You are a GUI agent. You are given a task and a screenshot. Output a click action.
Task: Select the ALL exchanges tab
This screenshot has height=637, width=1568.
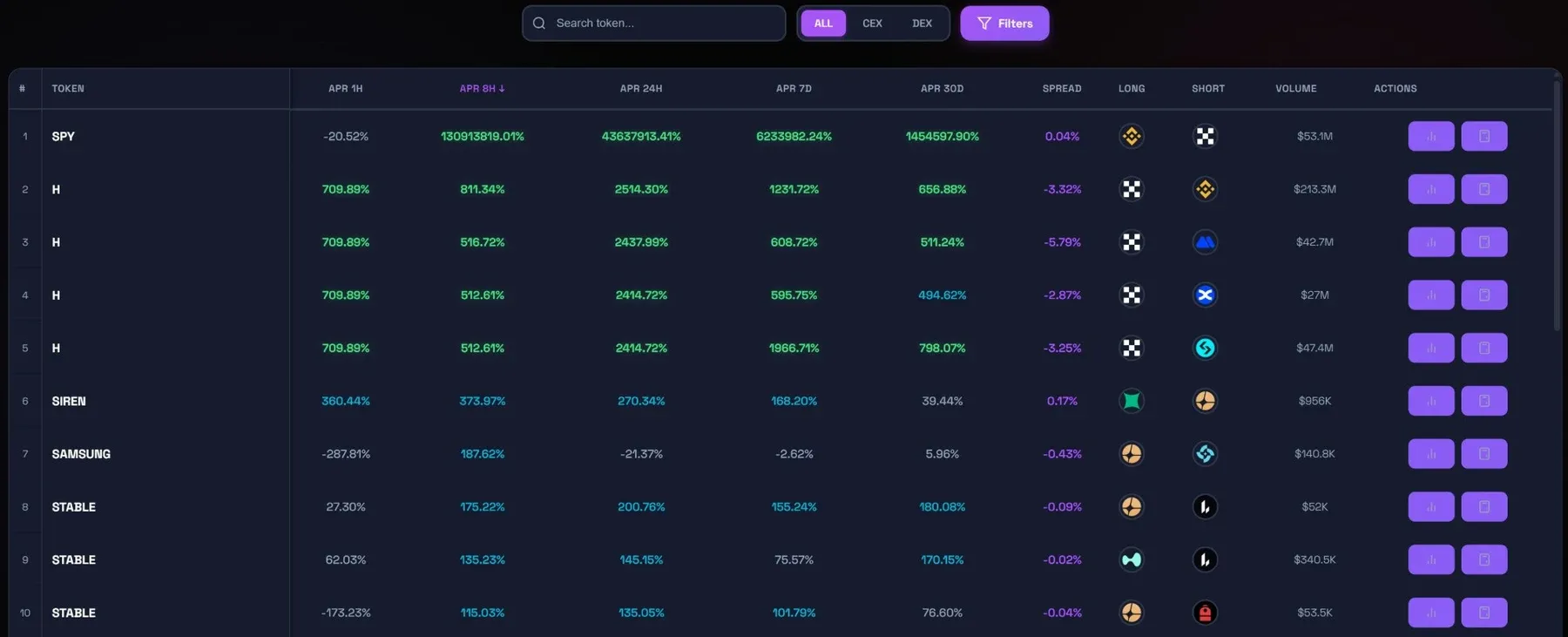pos(823,24)
